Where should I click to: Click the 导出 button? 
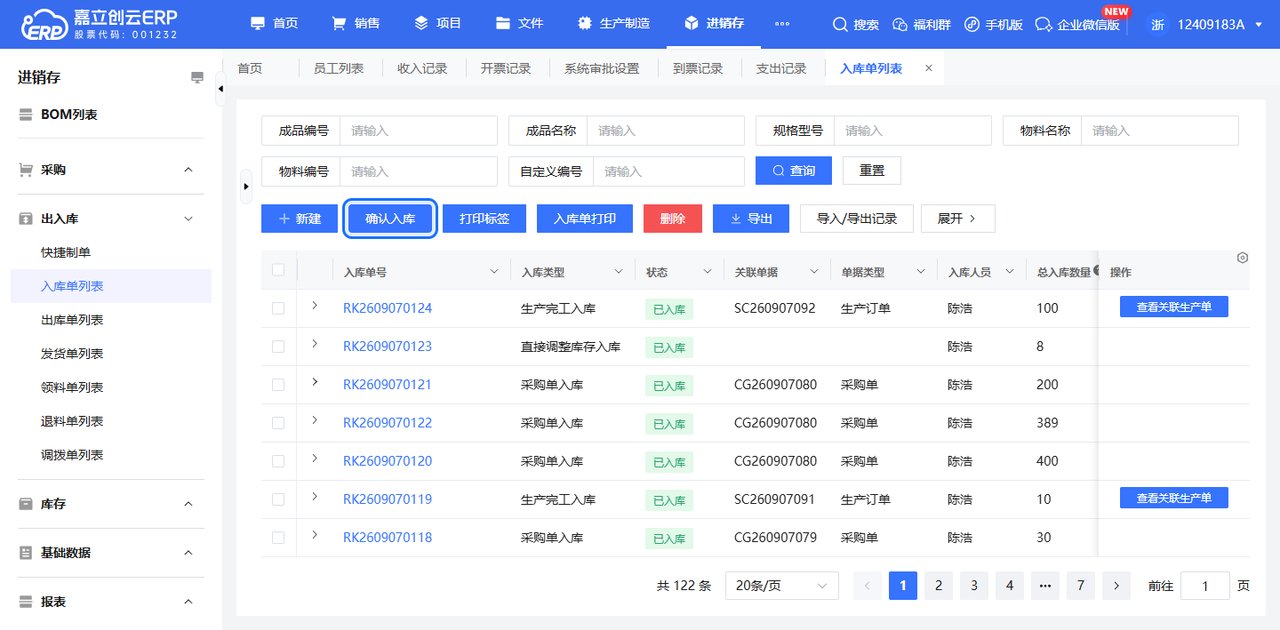pyautogui.click(x=751, y=218)
